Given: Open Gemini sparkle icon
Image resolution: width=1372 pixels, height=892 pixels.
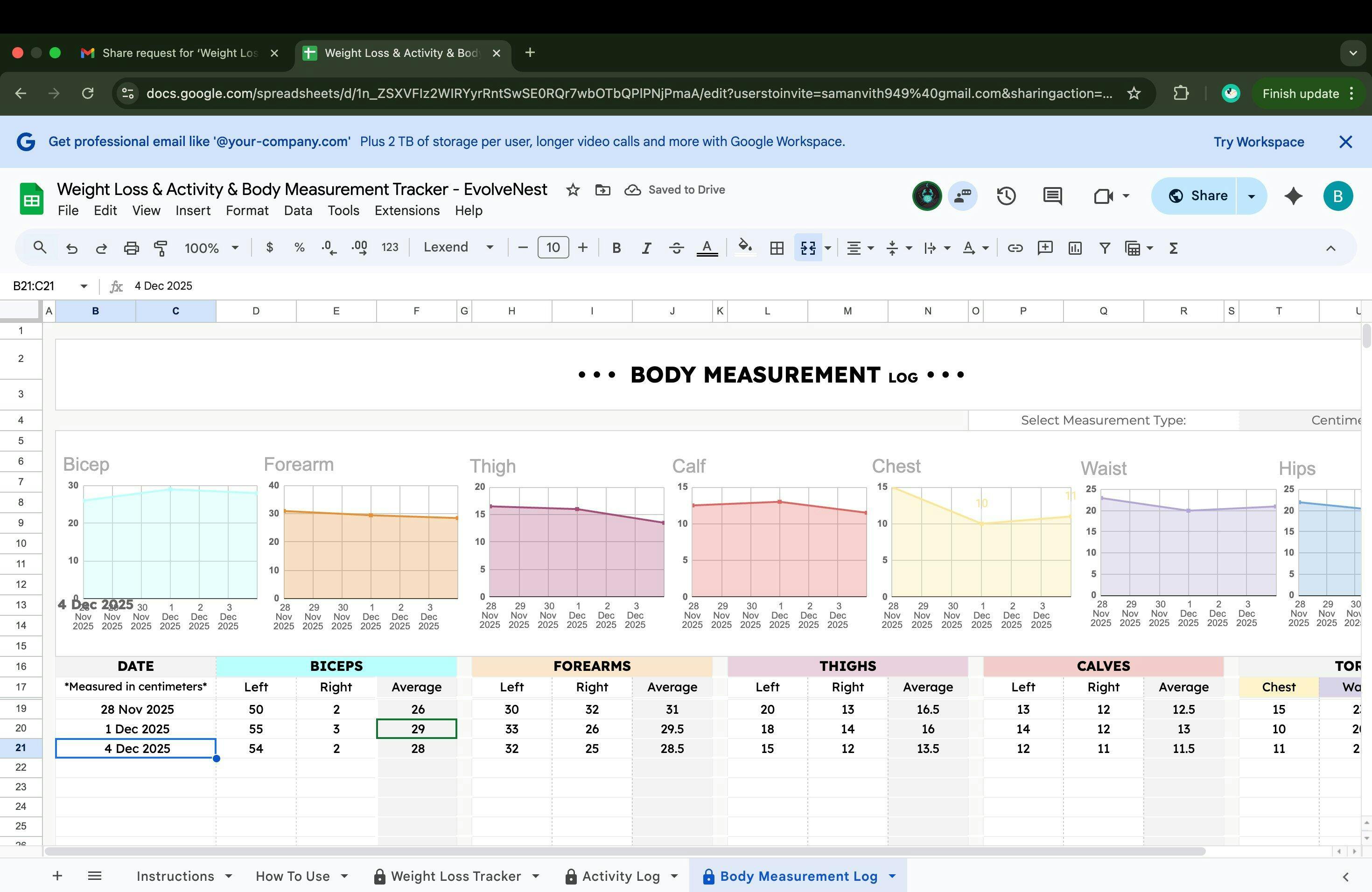Looking at the screenshot, I should pos(1293,196).
